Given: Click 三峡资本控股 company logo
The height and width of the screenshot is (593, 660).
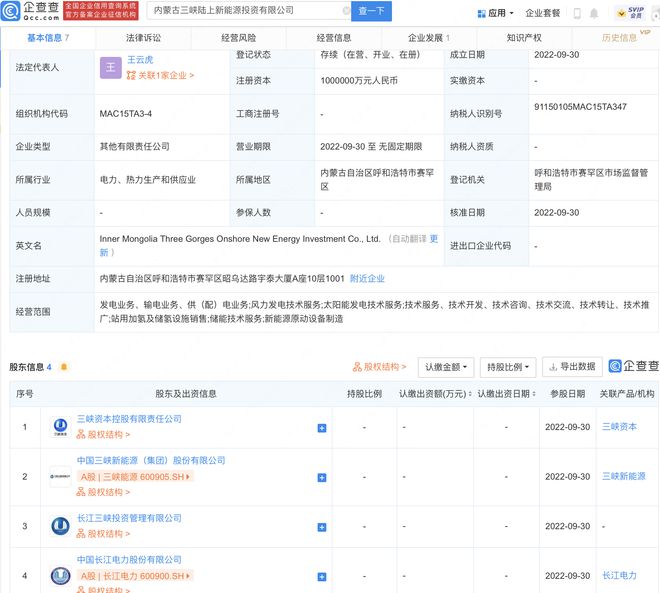Looking at the screenshot, I should pos(60,427).
